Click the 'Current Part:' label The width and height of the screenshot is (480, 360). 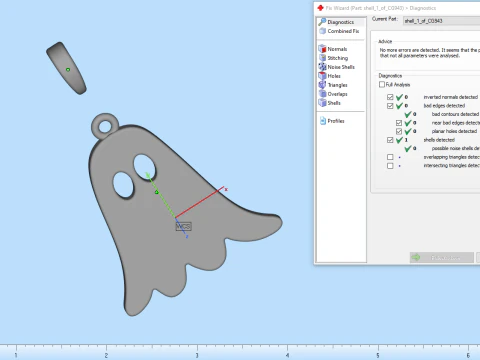385,19
